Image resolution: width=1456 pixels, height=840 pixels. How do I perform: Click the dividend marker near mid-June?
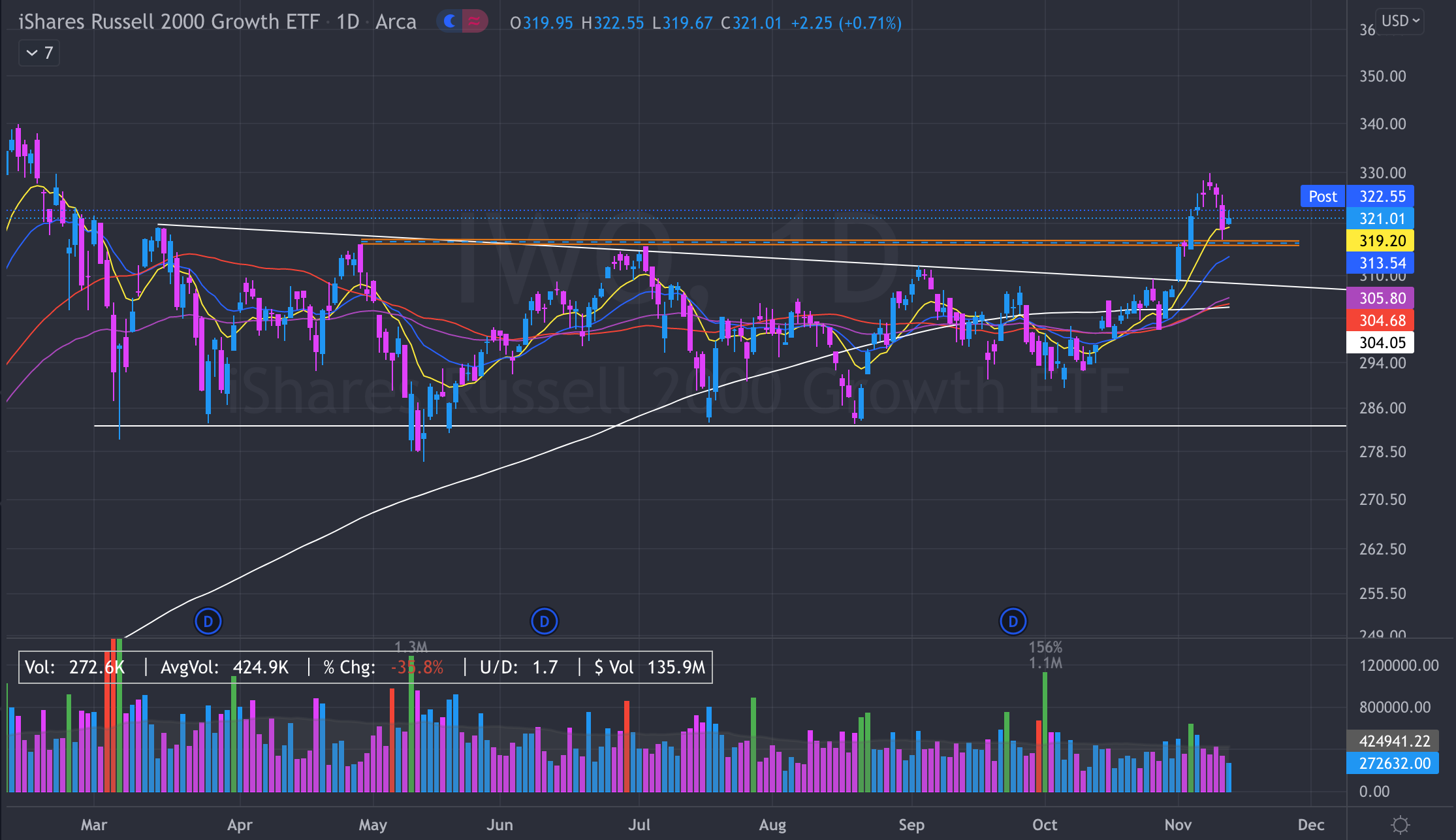(x=544, y=621)
